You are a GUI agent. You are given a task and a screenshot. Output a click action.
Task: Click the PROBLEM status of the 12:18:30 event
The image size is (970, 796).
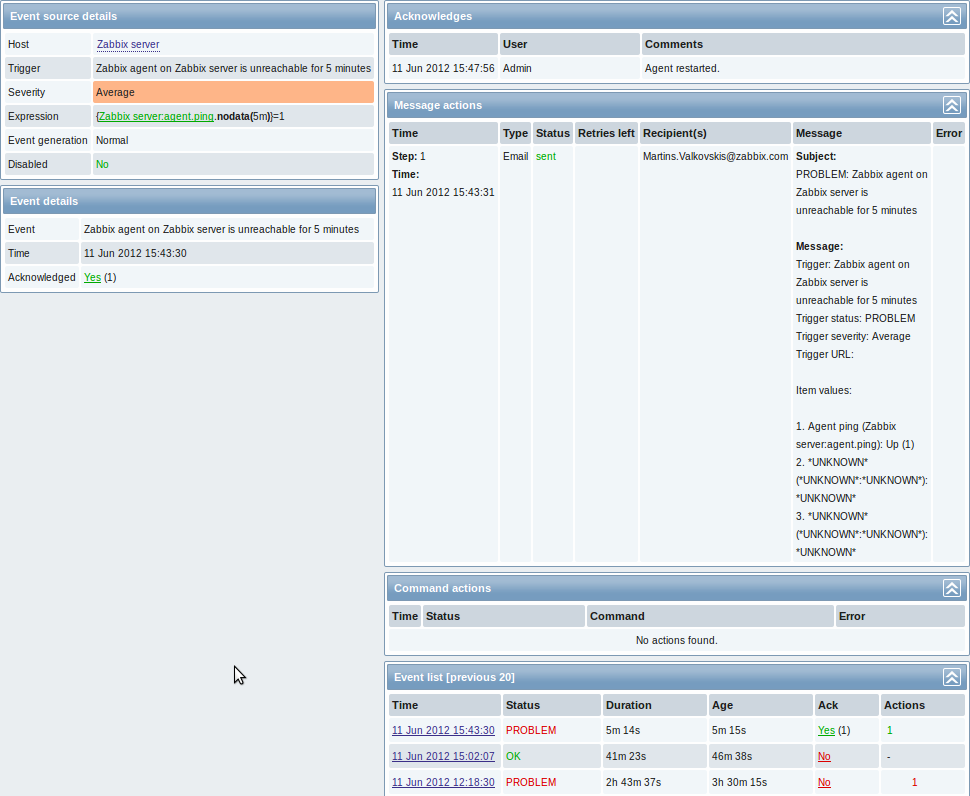(x=531, y=782)
